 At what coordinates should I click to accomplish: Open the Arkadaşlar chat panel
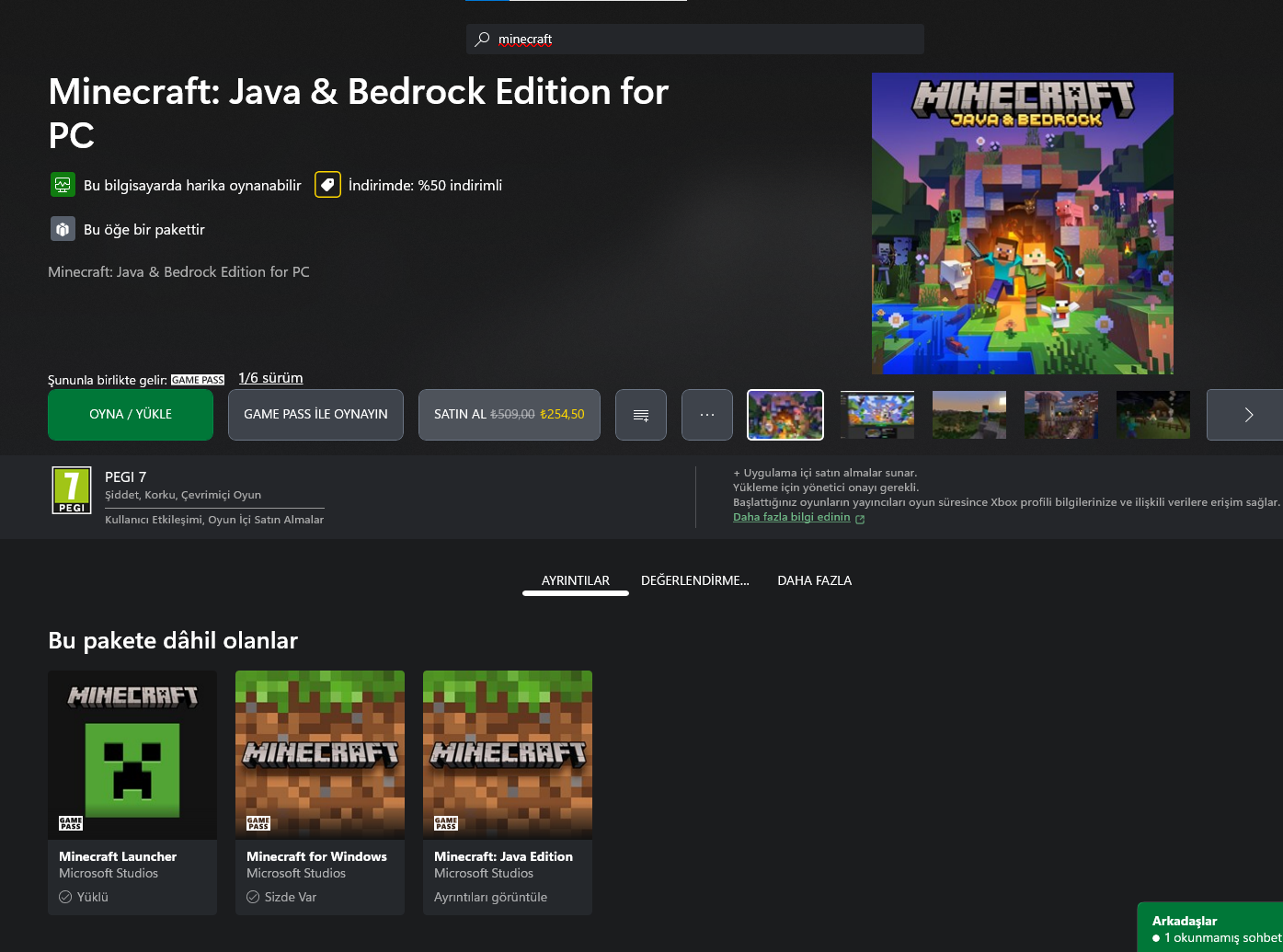(x=1210, y=927)
